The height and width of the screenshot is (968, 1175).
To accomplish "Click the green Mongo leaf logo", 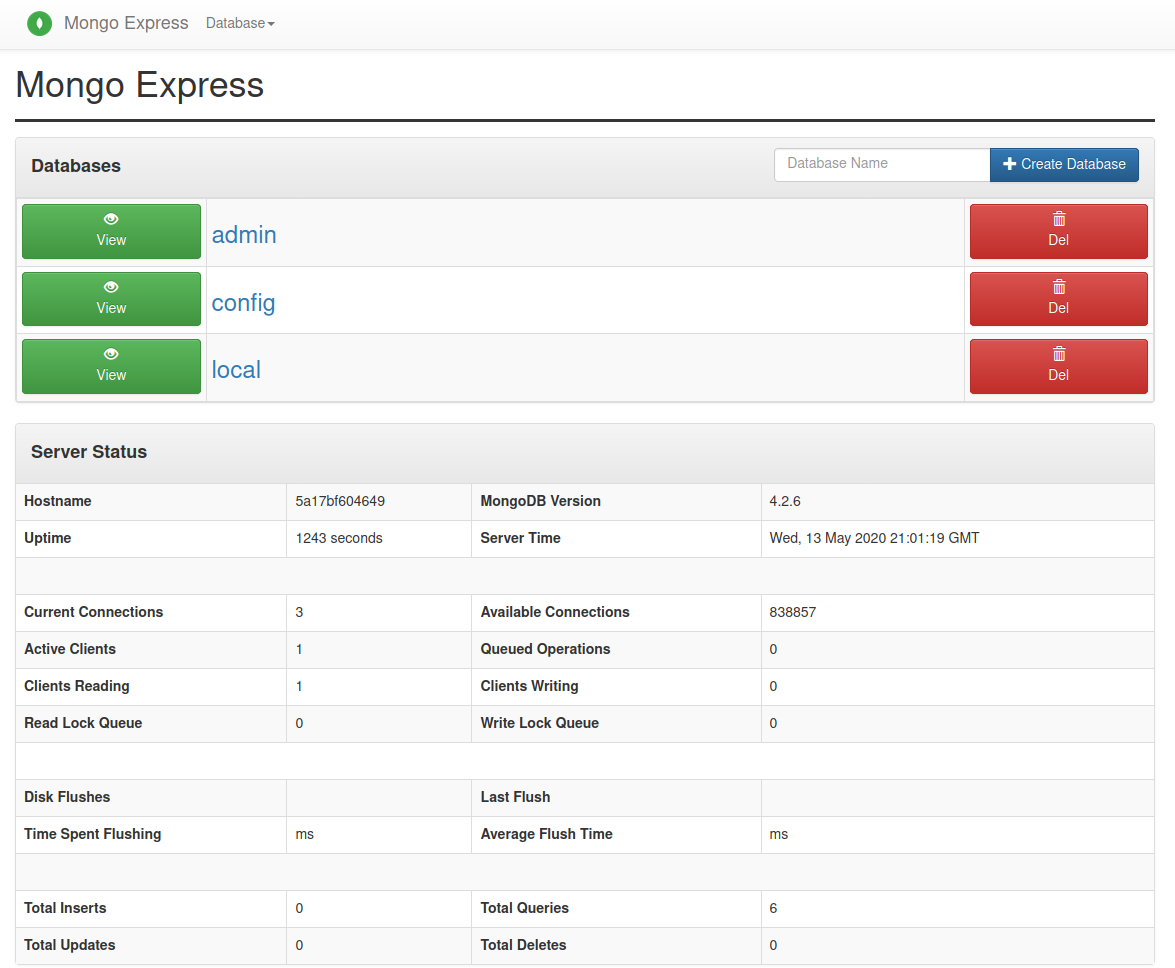I will click(39, 23).
